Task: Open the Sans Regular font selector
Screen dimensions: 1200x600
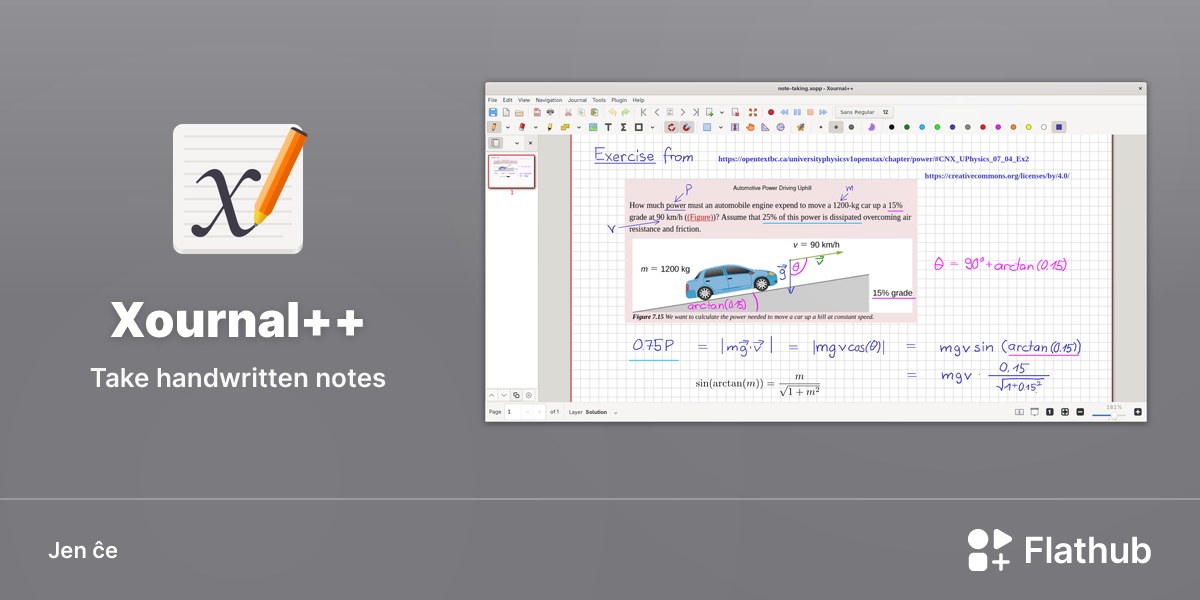Action: [864, 112]
